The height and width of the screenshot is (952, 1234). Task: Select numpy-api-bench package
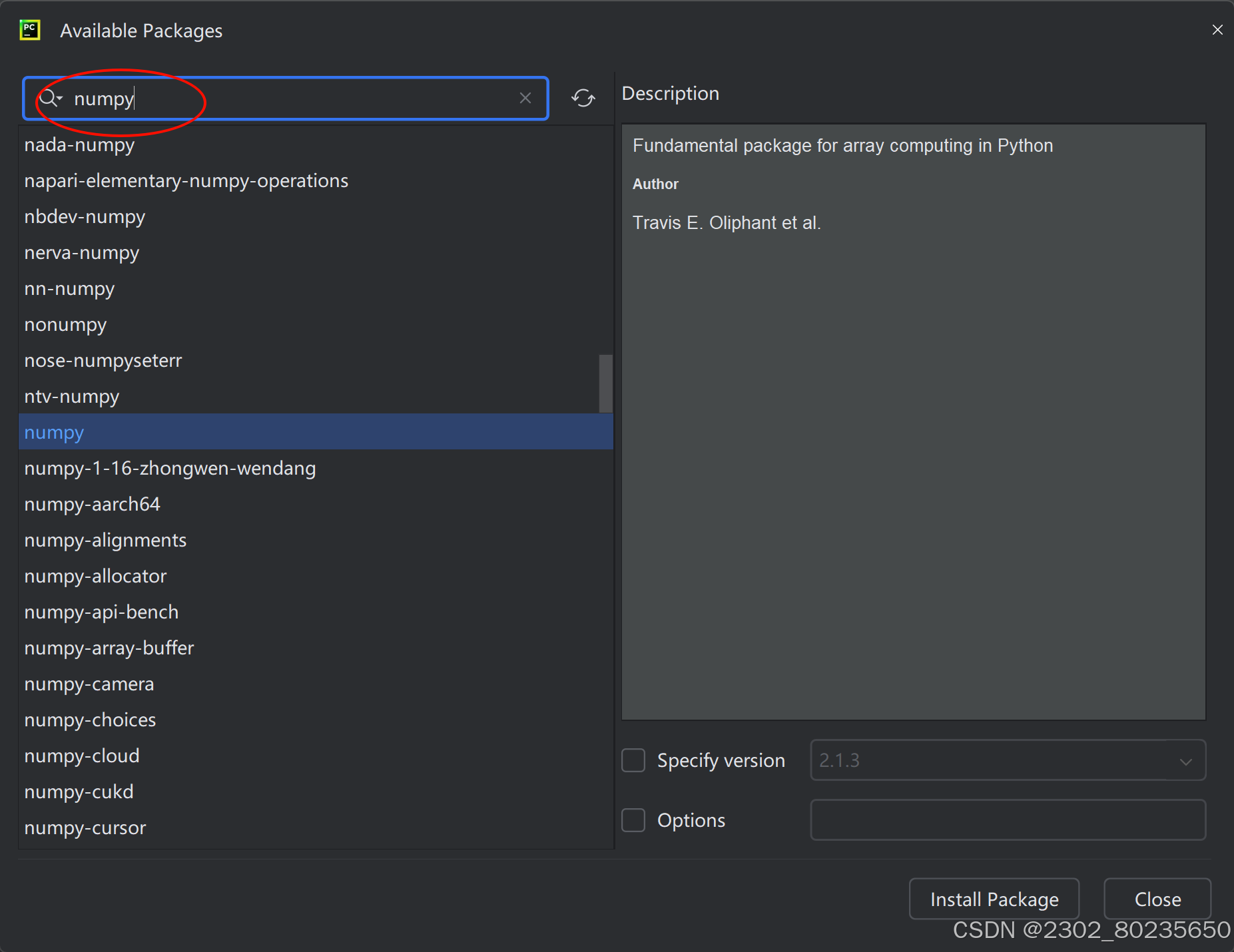316,612
